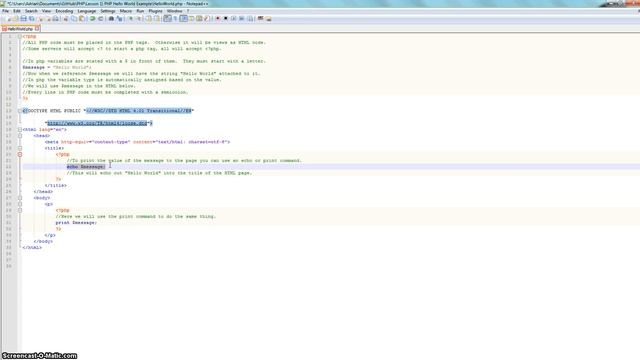Zoom out using the toolbar icon

tap(139, 19)
